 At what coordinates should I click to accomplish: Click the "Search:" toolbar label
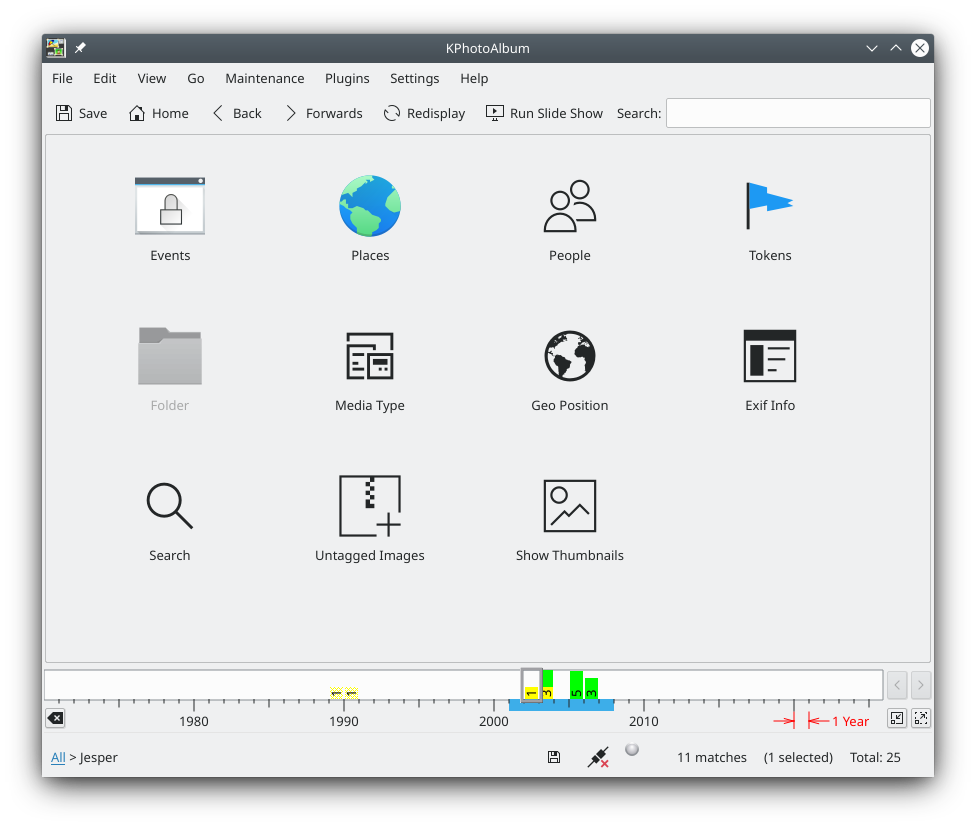click(x=639, y=113)
